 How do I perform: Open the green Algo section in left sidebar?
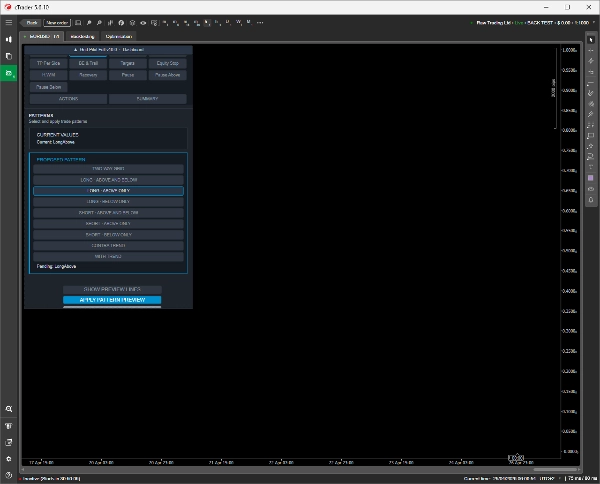(8, 73)
